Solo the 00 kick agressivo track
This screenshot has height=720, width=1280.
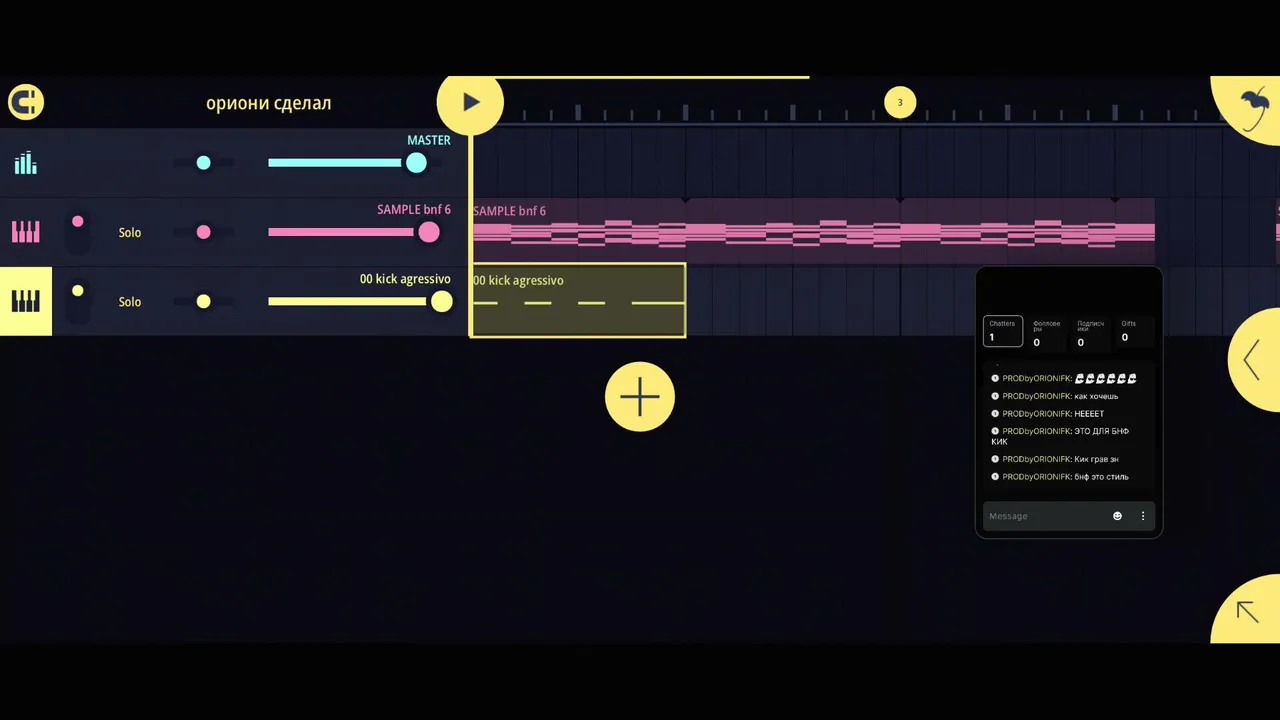click(130, 302)
